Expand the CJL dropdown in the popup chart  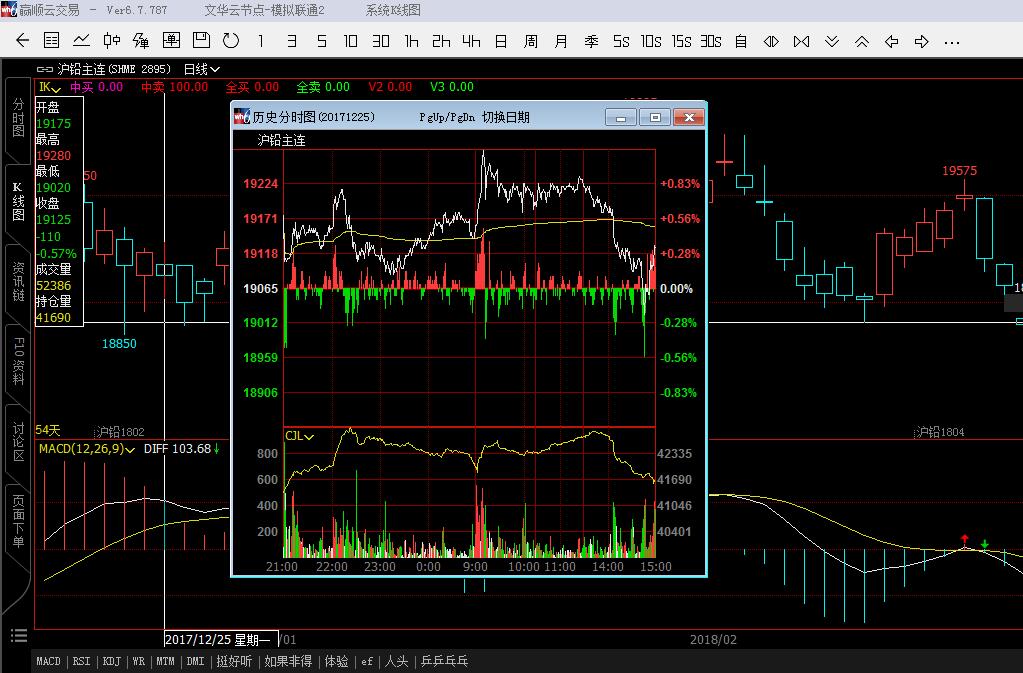point(299,436)
